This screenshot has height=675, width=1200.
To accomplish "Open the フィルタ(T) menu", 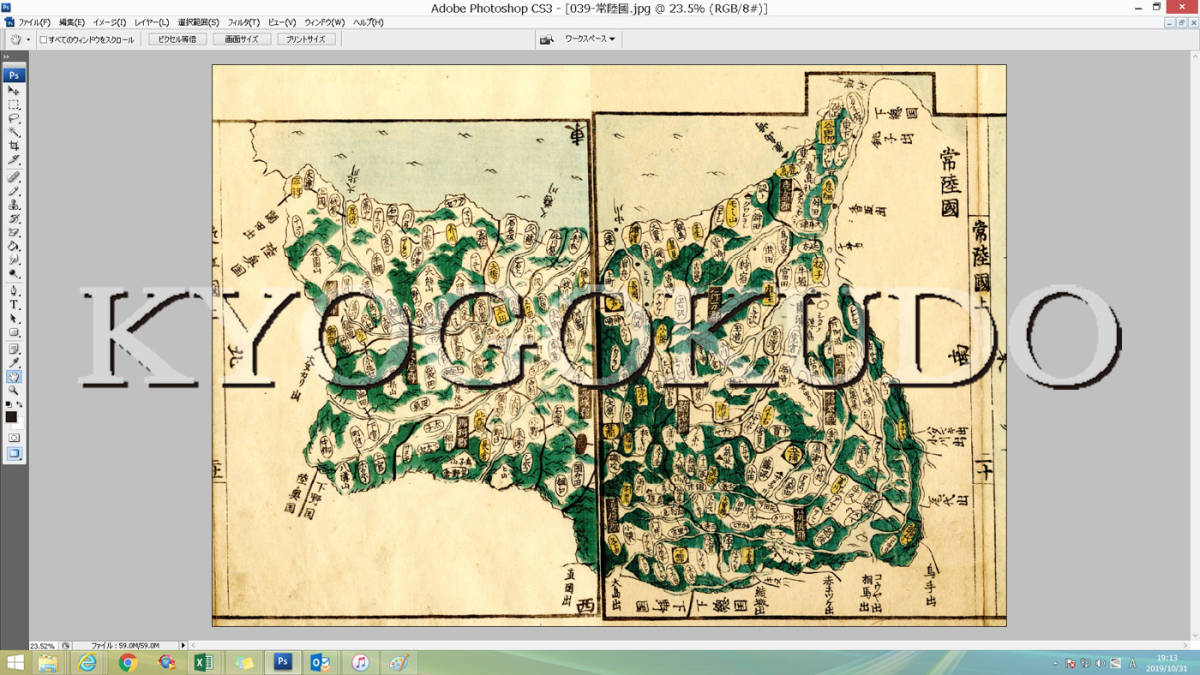I will pyautogui.click(x=243, y=22).
